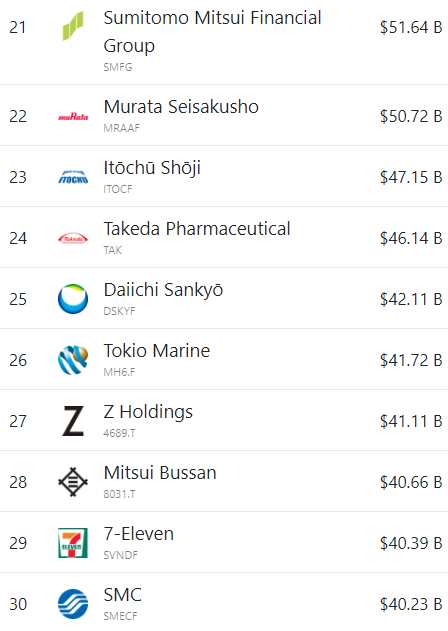Open the Mitsui Bussan link
The width and height of the screenshot is (448, 631).
[x=160, y=473]
